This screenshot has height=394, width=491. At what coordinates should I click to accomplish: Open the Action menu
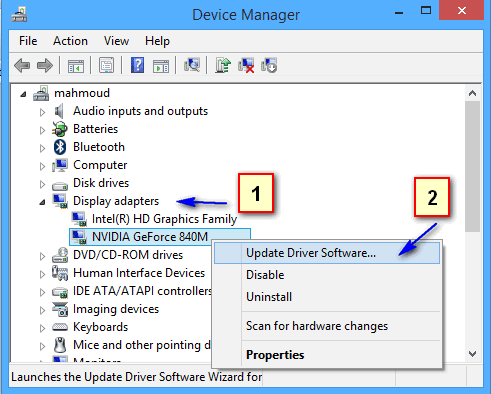coord(70,41)
